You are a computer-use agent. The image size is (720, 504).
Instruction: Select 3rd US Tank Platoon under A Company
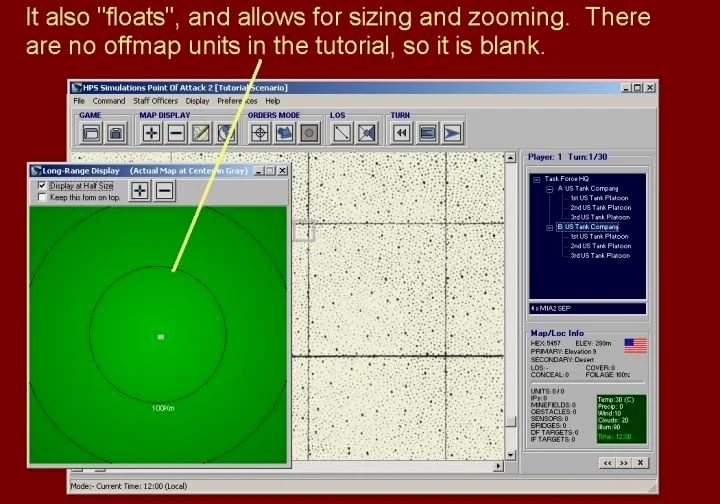[600, 217]
